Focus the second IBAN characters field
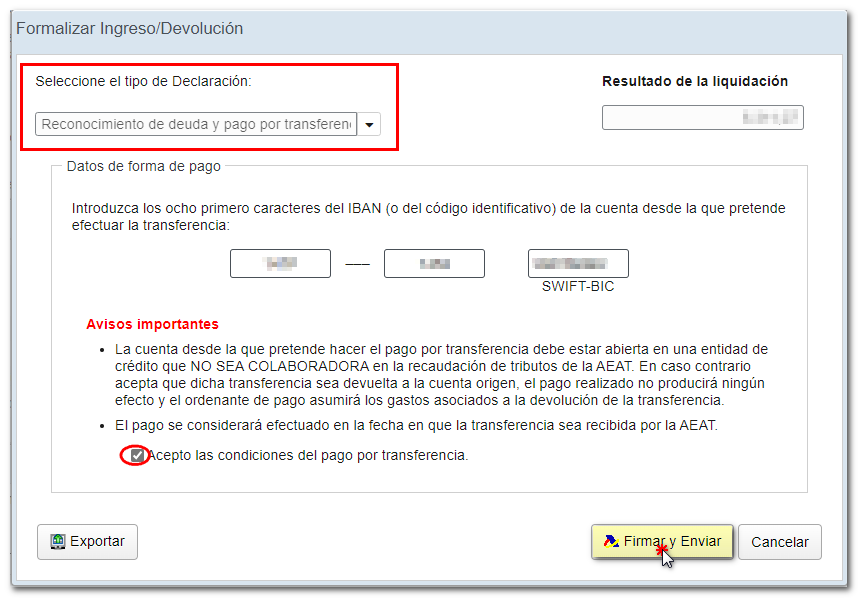858x598 pixels. (434, 263)
